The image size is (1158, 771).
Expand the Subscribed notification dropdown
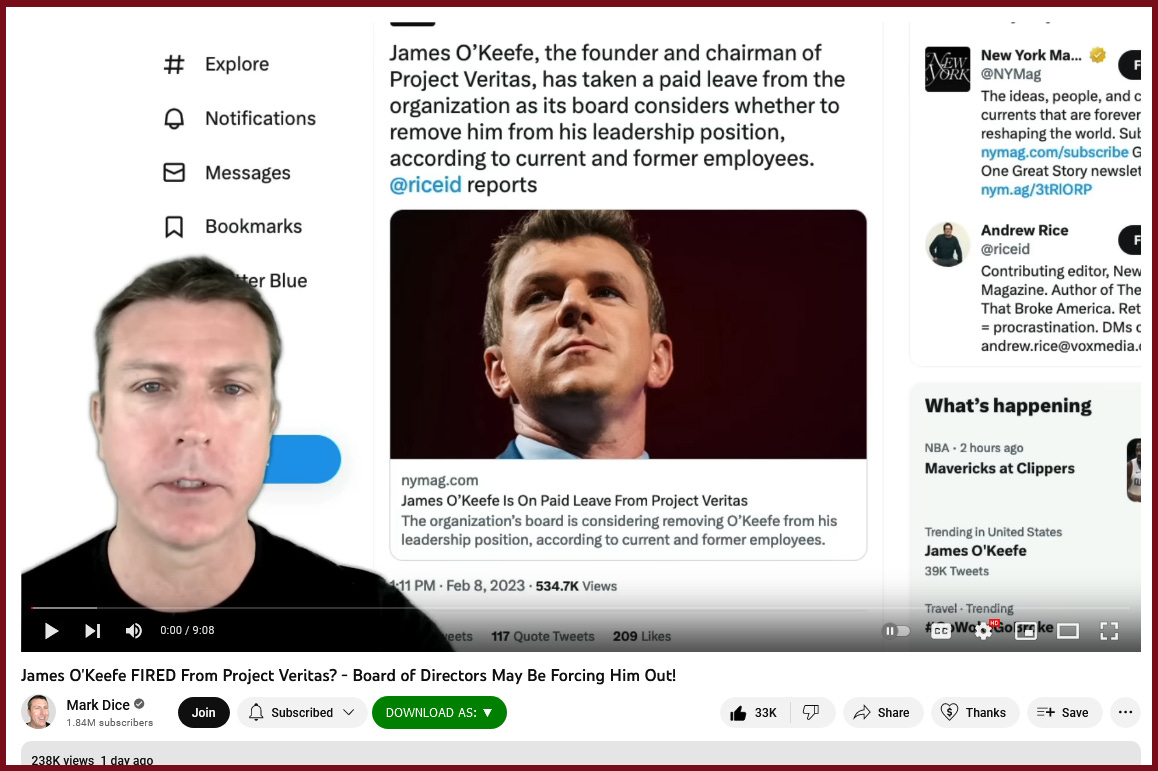coord(302,713)
